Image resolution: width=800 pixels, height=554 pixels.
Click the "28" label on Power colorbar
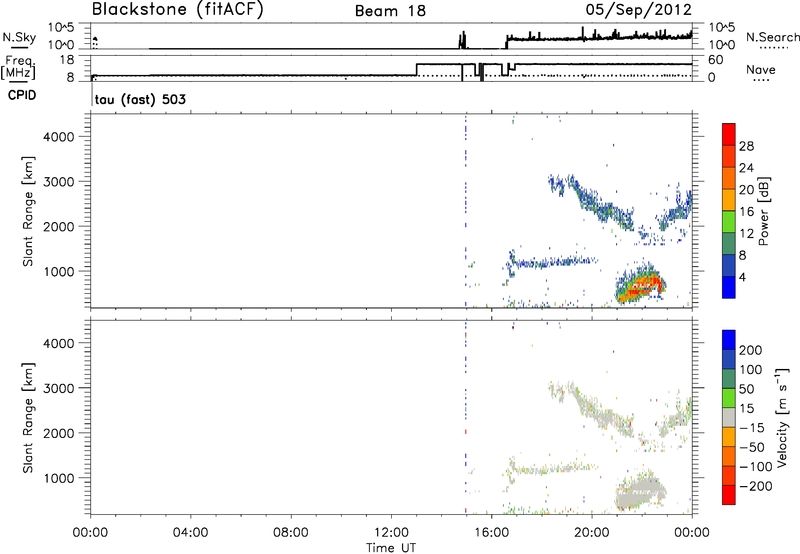pos(746,146)
